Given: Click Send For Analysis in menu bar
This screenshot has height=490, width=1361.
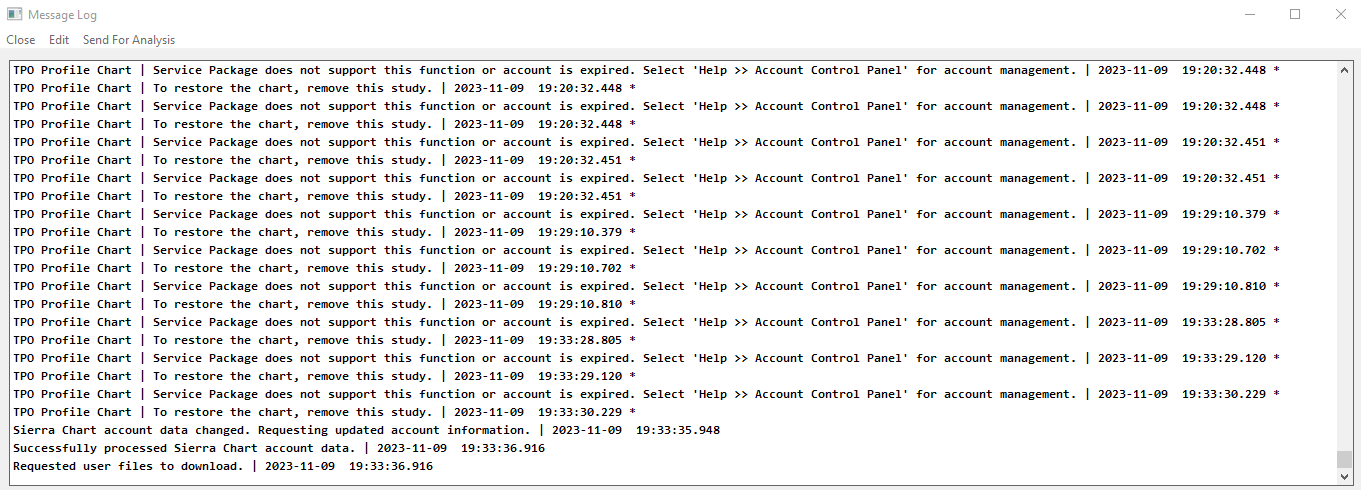Looking at the screenshot, I should click(129, 40).
